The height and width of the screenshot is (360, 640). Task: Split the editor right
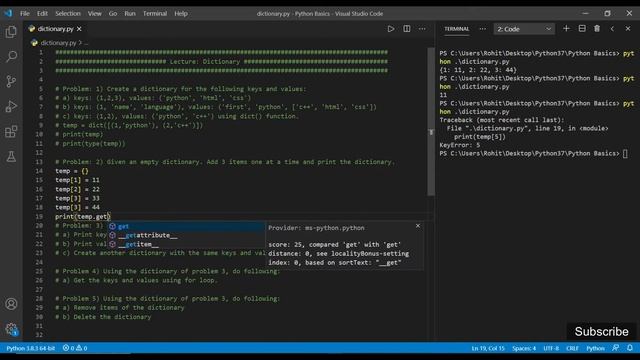[x=407, y=29]
